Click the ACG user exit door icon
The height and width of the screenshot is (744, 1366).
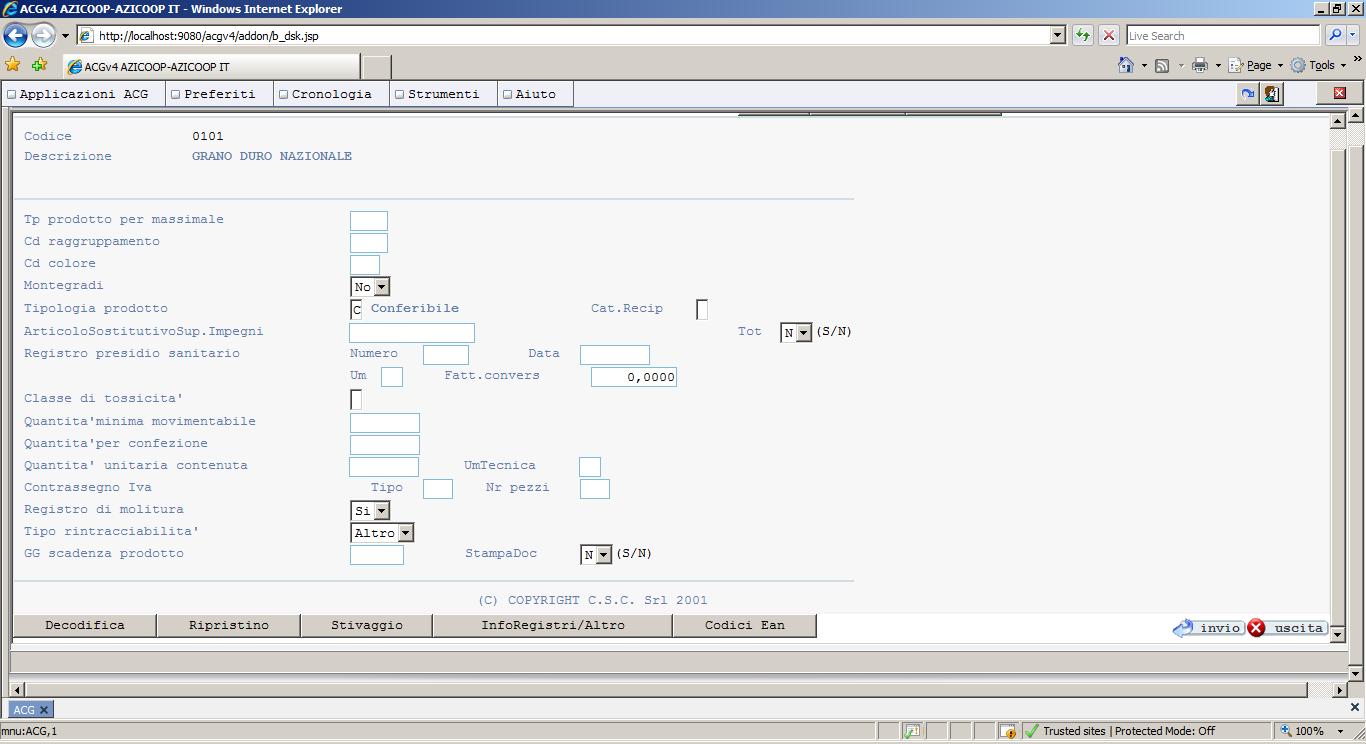tap(1272, 94)
